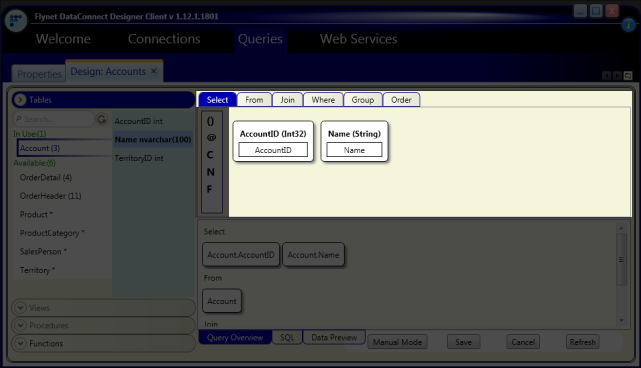This screenshot has width=641, height=368.
Task: Click the Manual Mode button
Action: pos(397,342)
